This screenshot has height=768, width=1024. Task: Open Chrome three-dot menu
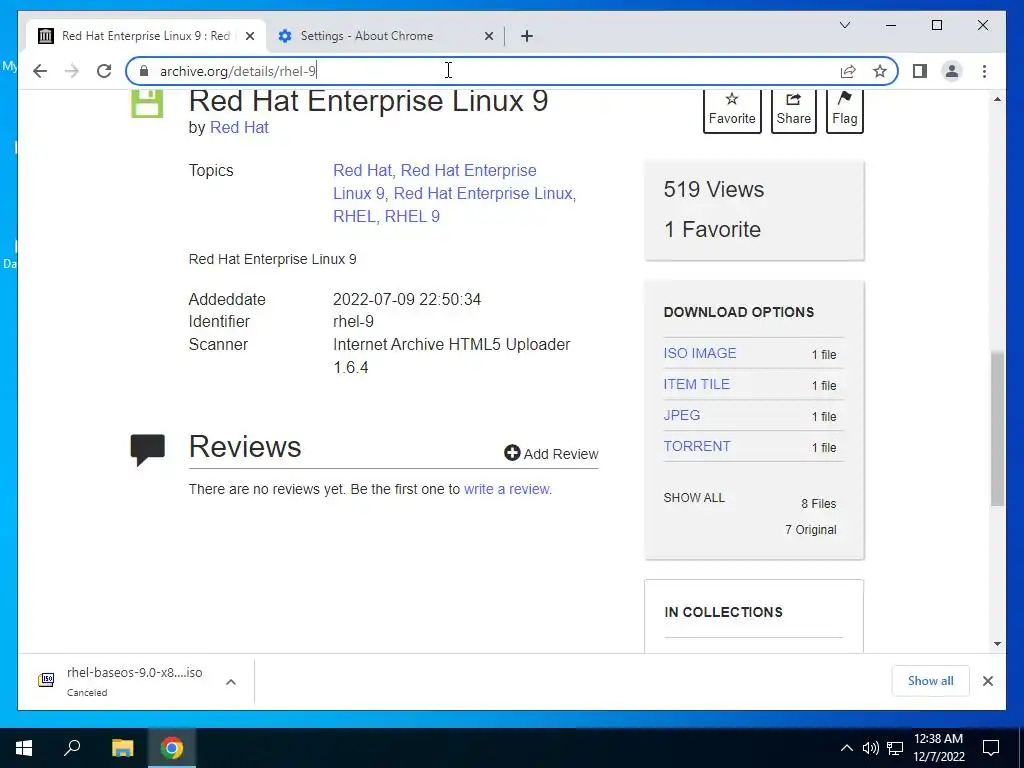pyautogui.click(x=984, y=71)
